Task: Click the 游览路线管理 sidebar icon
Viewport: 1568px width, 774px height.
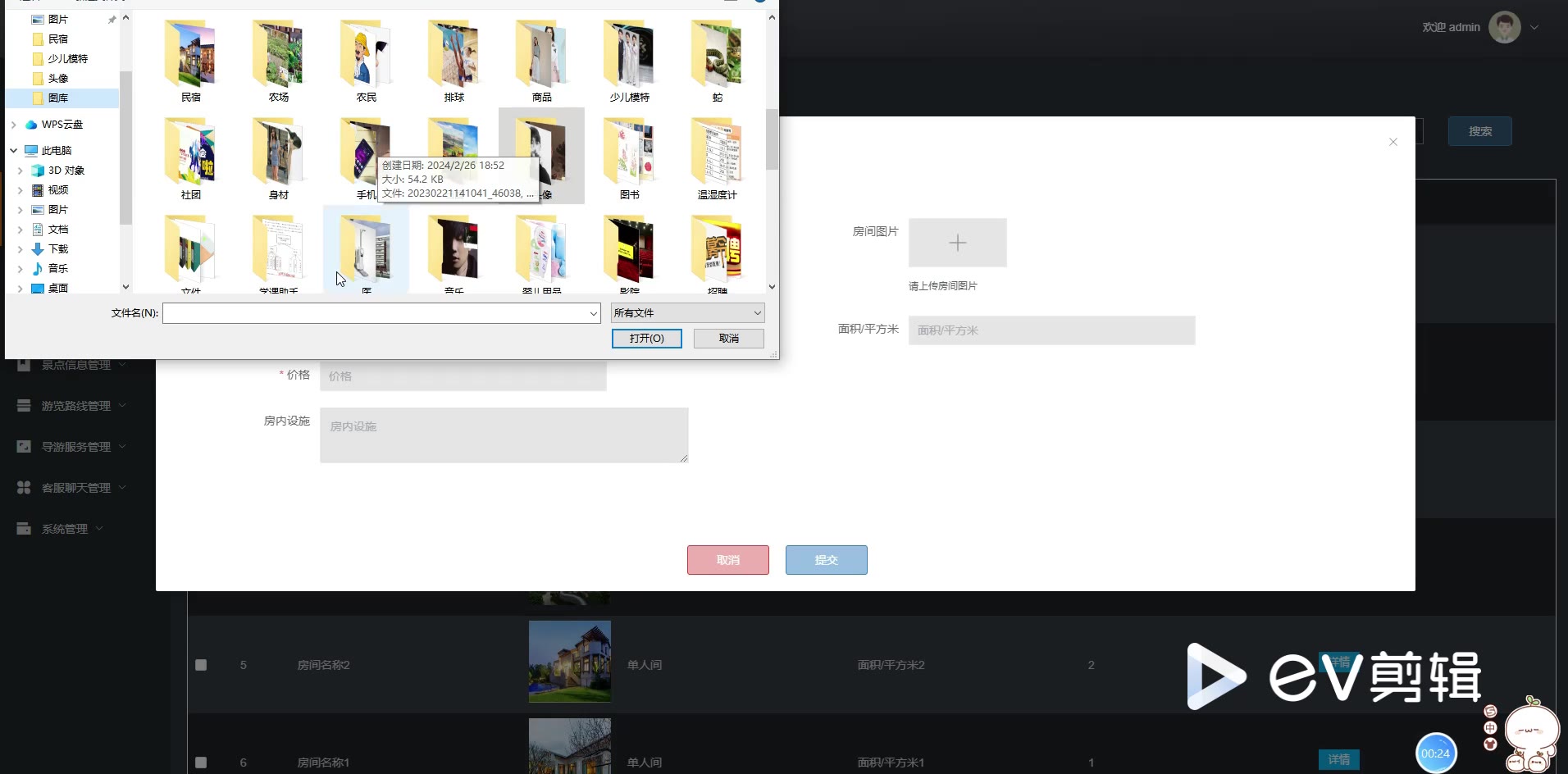Action: point(24,406)
